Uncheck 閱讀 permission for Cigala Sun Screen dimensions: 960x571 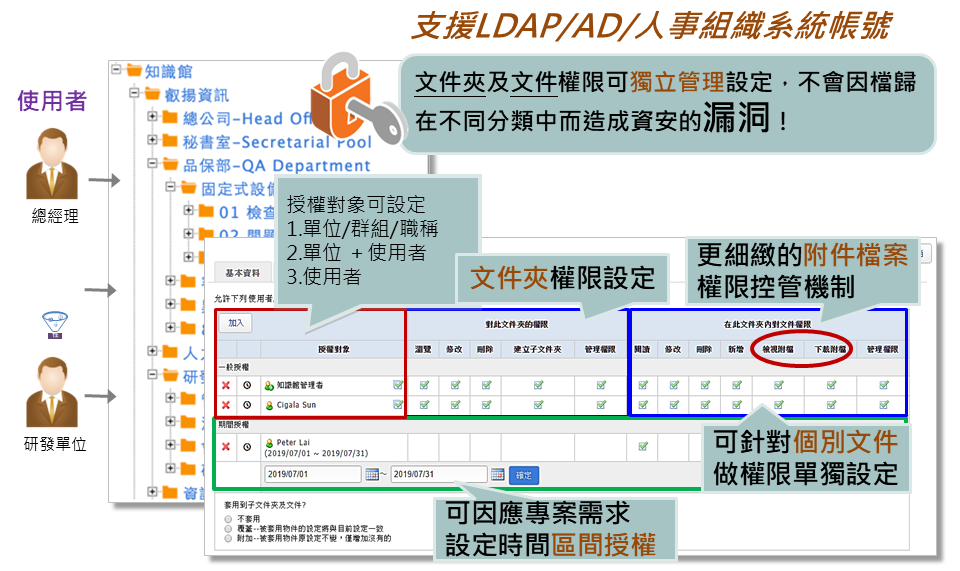[643, 405]
